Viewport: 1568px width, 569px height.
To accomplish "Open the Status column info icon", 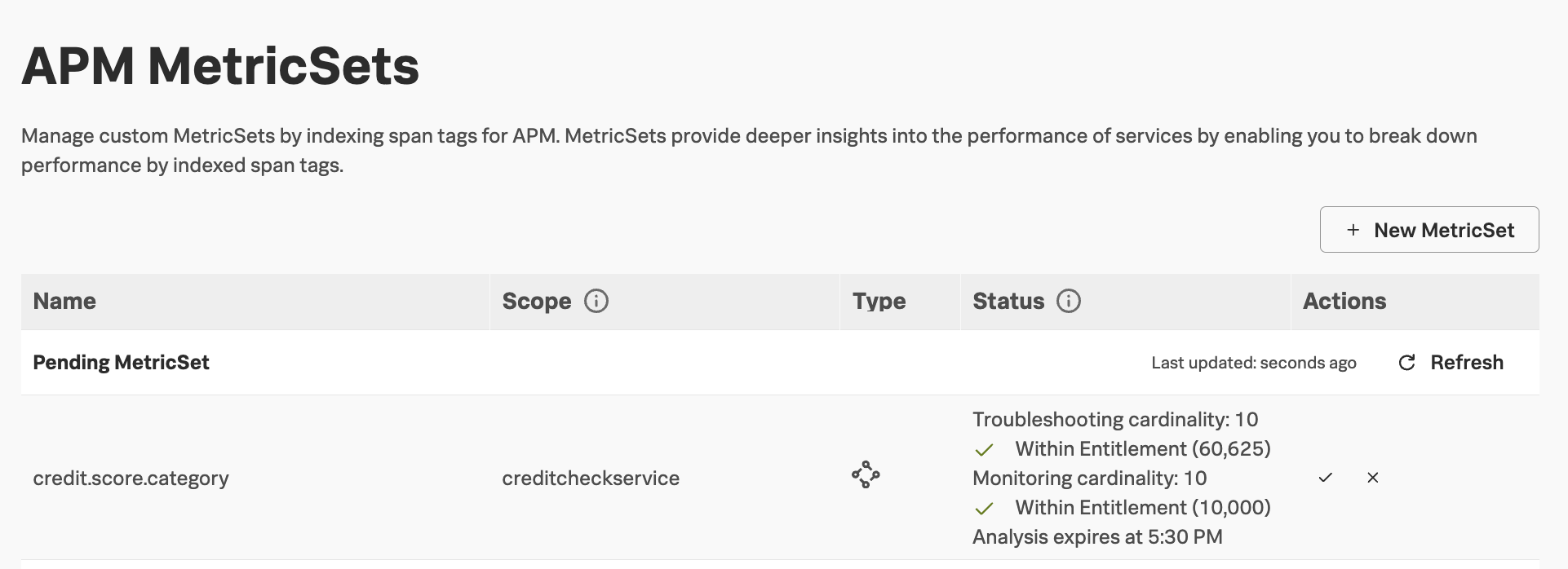I will (1069, 301).
